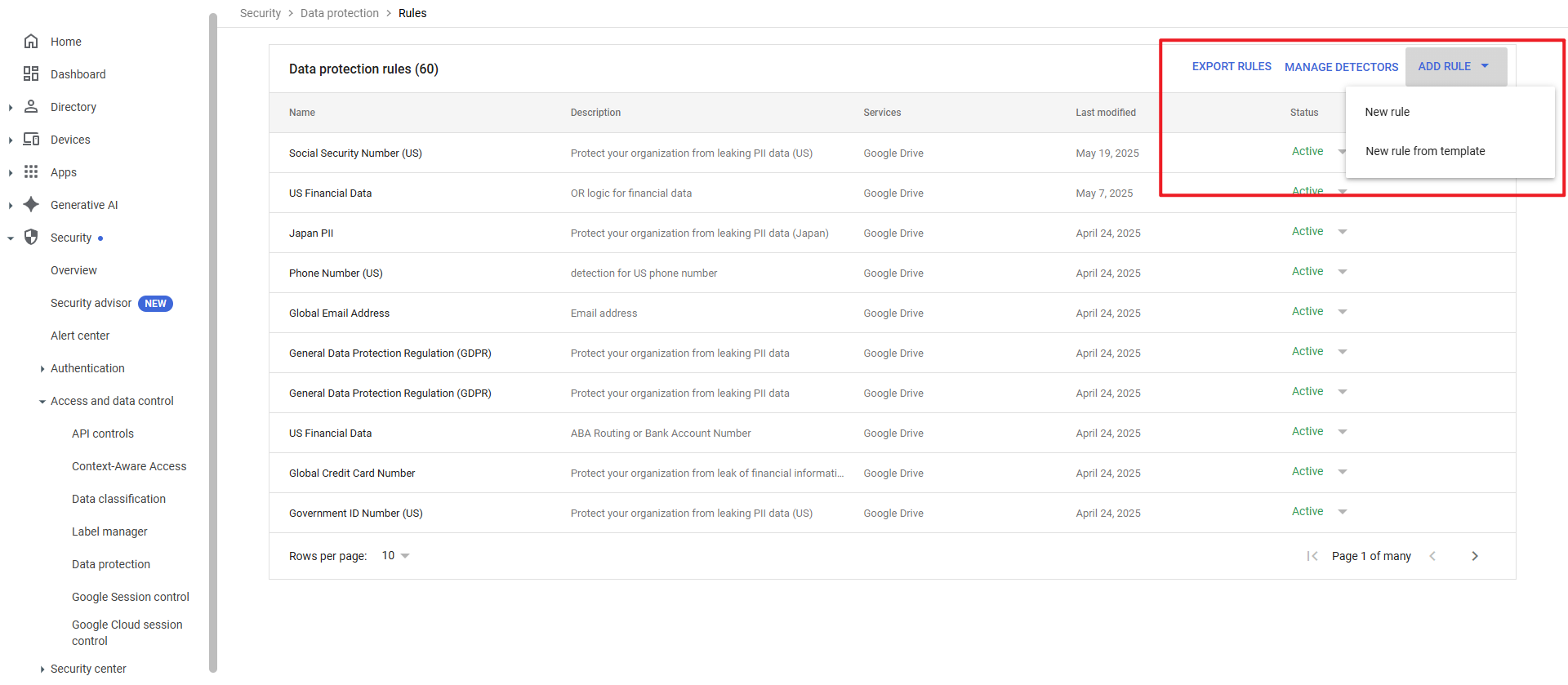
Task: Click the Dashboard grid icon
Action: tap(31, 74)
